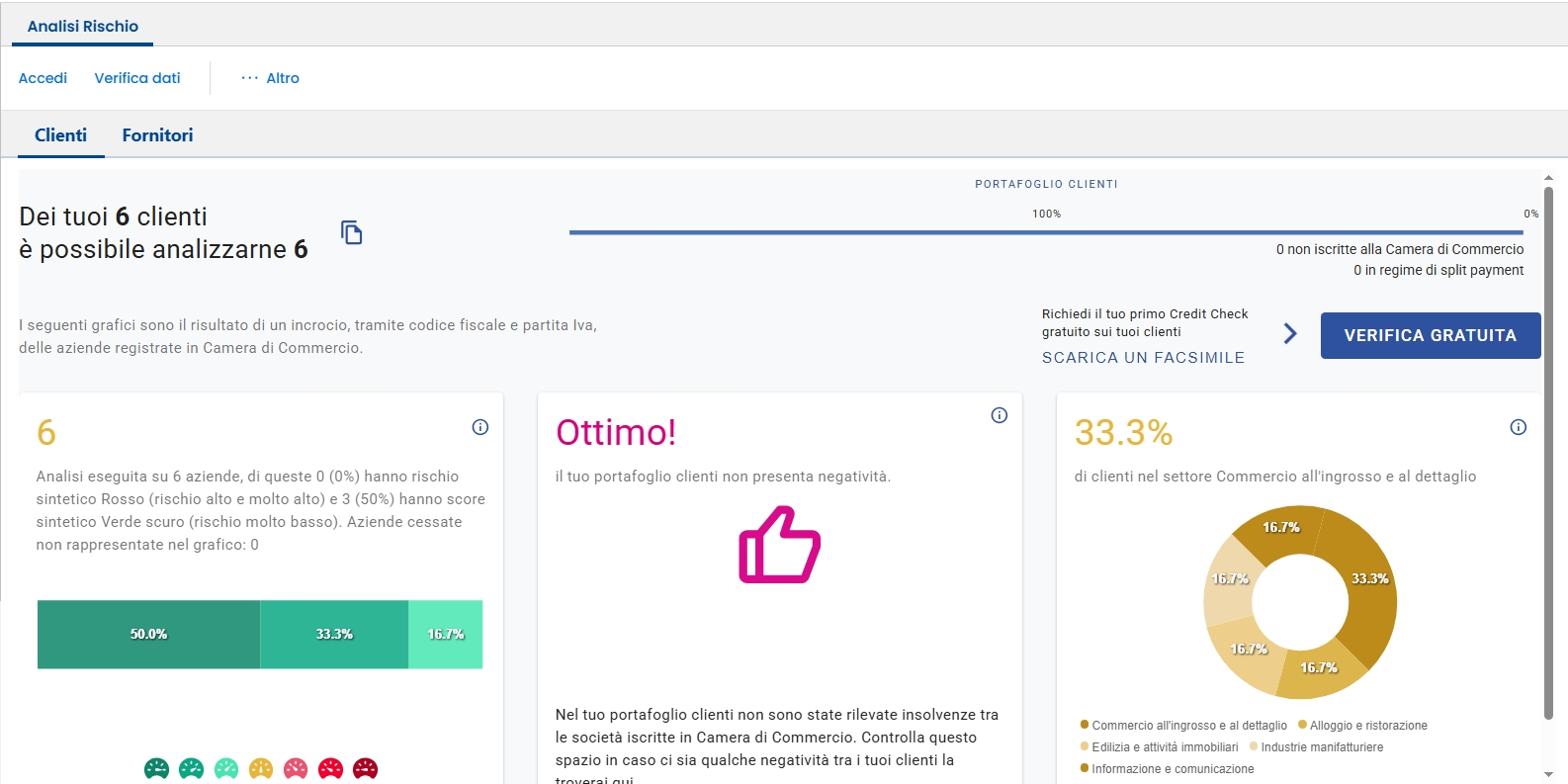Screen dimensions: 1568x784
Task: Select the Analisi Rischio tab
Action: point(83,27)
